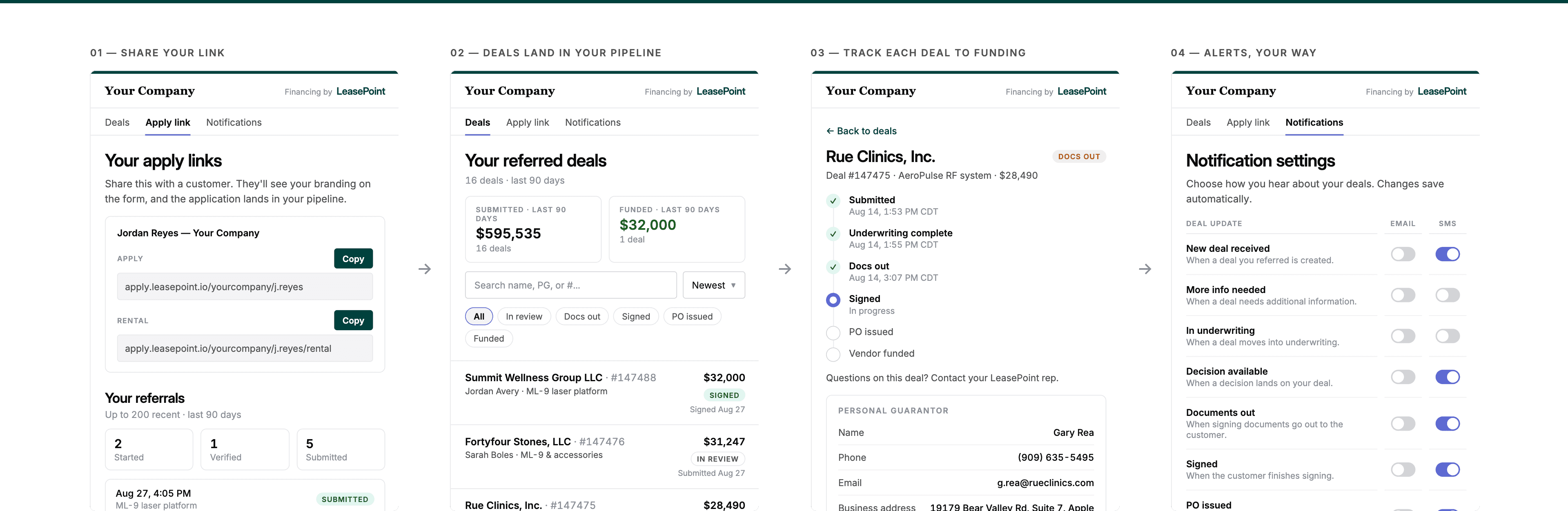1568x511 pixels.
Task: Toggle Email for Signed notification
Action: pyautogui.click(x=1403, y=469)
